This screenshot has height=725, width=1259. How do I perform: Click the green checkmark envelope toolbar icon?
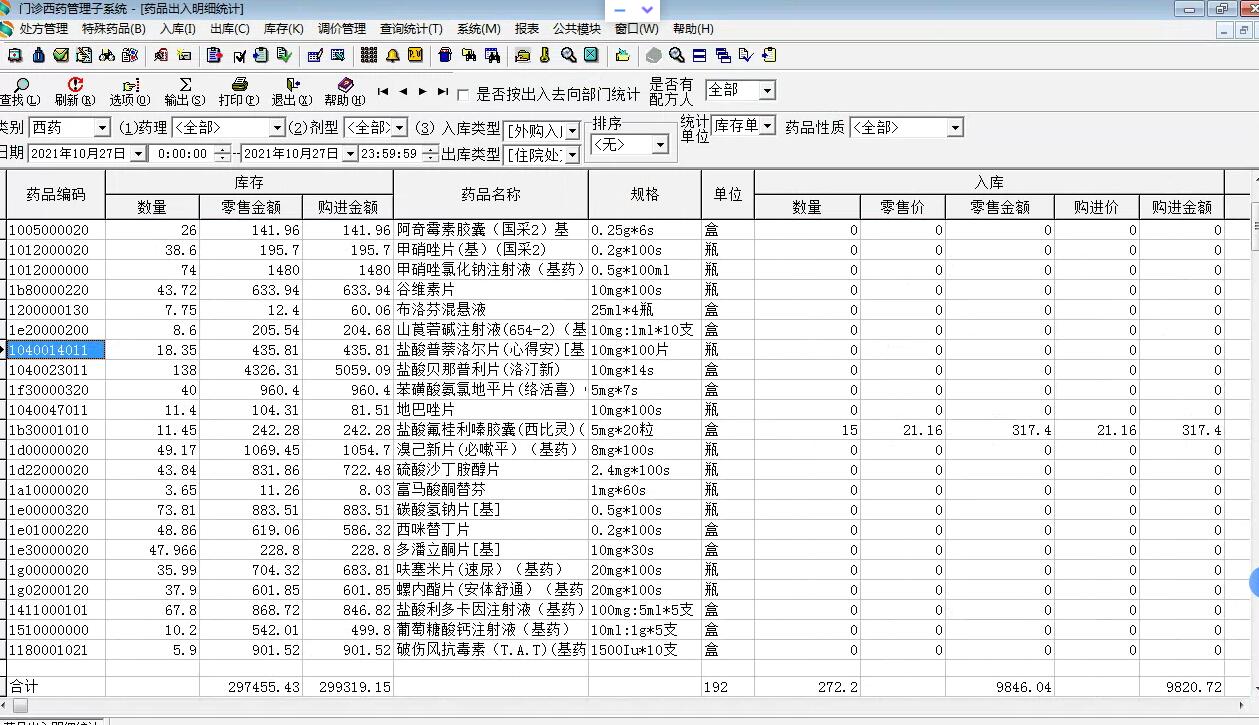60,55
